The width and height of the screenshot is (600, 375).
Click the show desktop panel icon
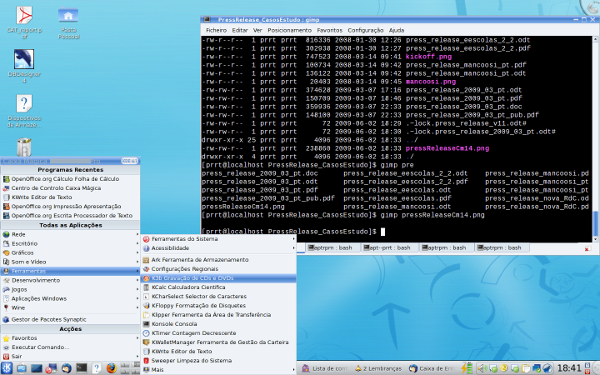click(x=36, y=368)
